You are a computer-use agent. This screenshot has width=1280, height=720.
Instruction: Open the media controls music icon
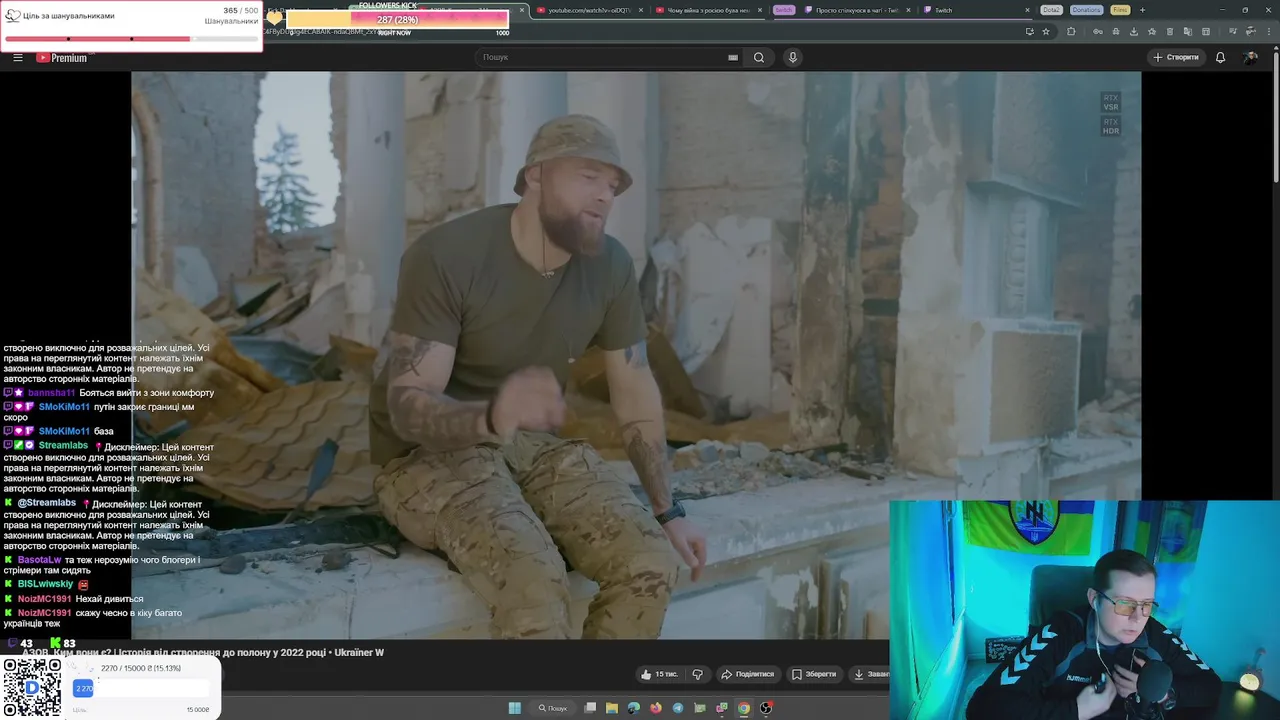coord(1233,32)
